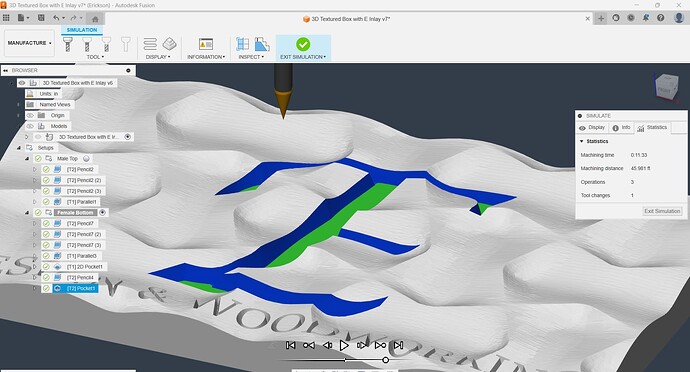The image size is (690, 372).
Task: Open the Information toolbar icon
Action: pyautogui.click(x=206, y=44)
